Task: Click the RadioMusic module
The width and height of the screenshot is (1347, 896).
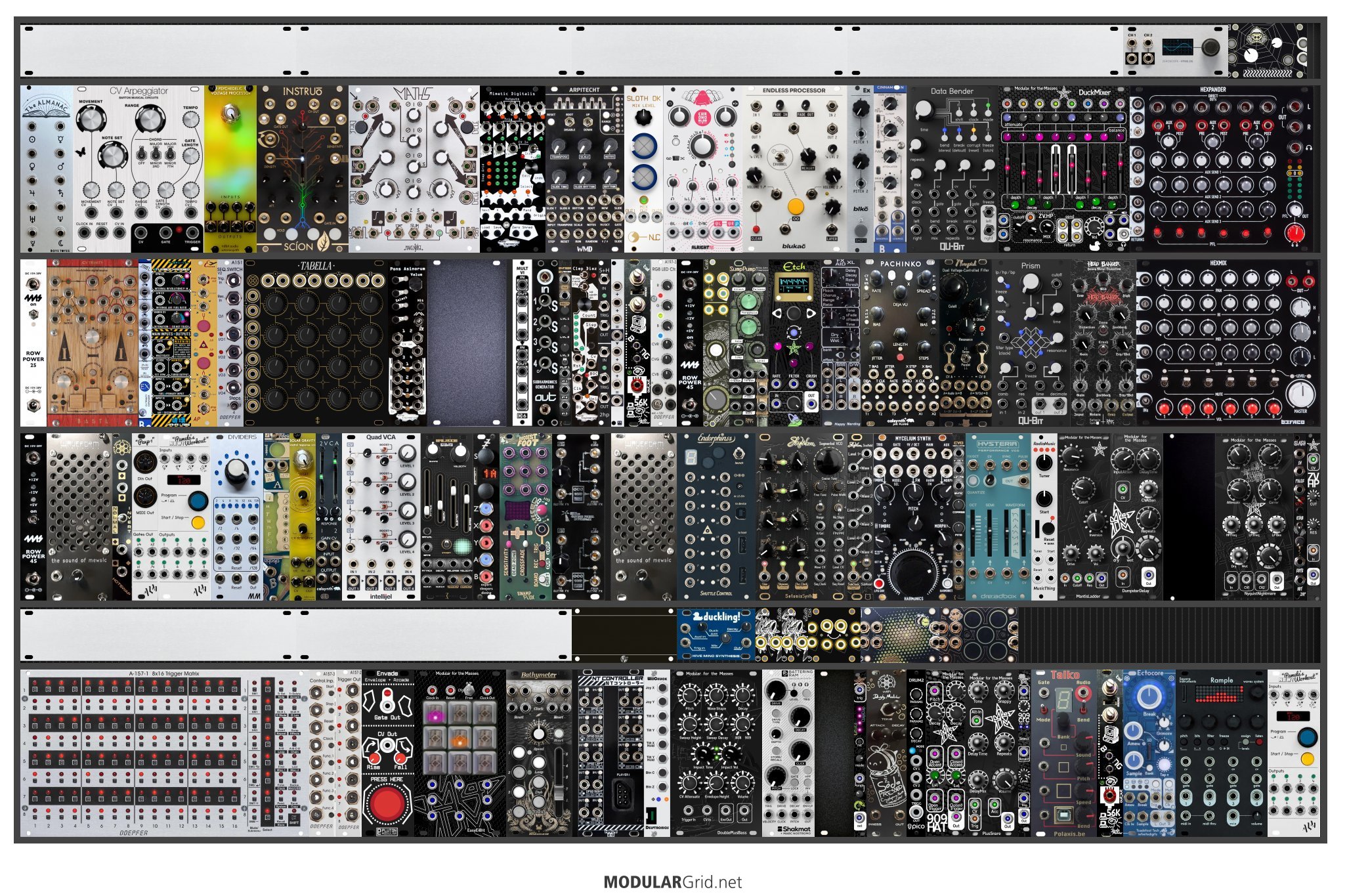Action: 1044,517
